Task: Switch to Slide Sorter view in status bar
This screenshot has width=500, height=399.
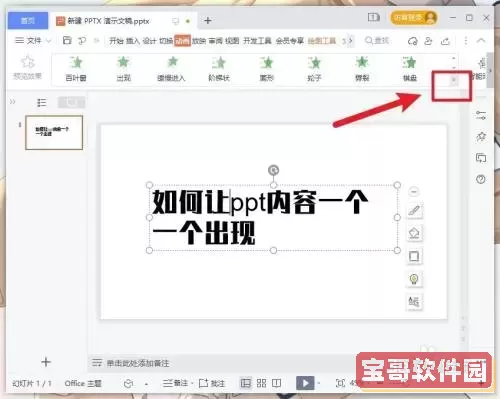Action: coord(261,383)
